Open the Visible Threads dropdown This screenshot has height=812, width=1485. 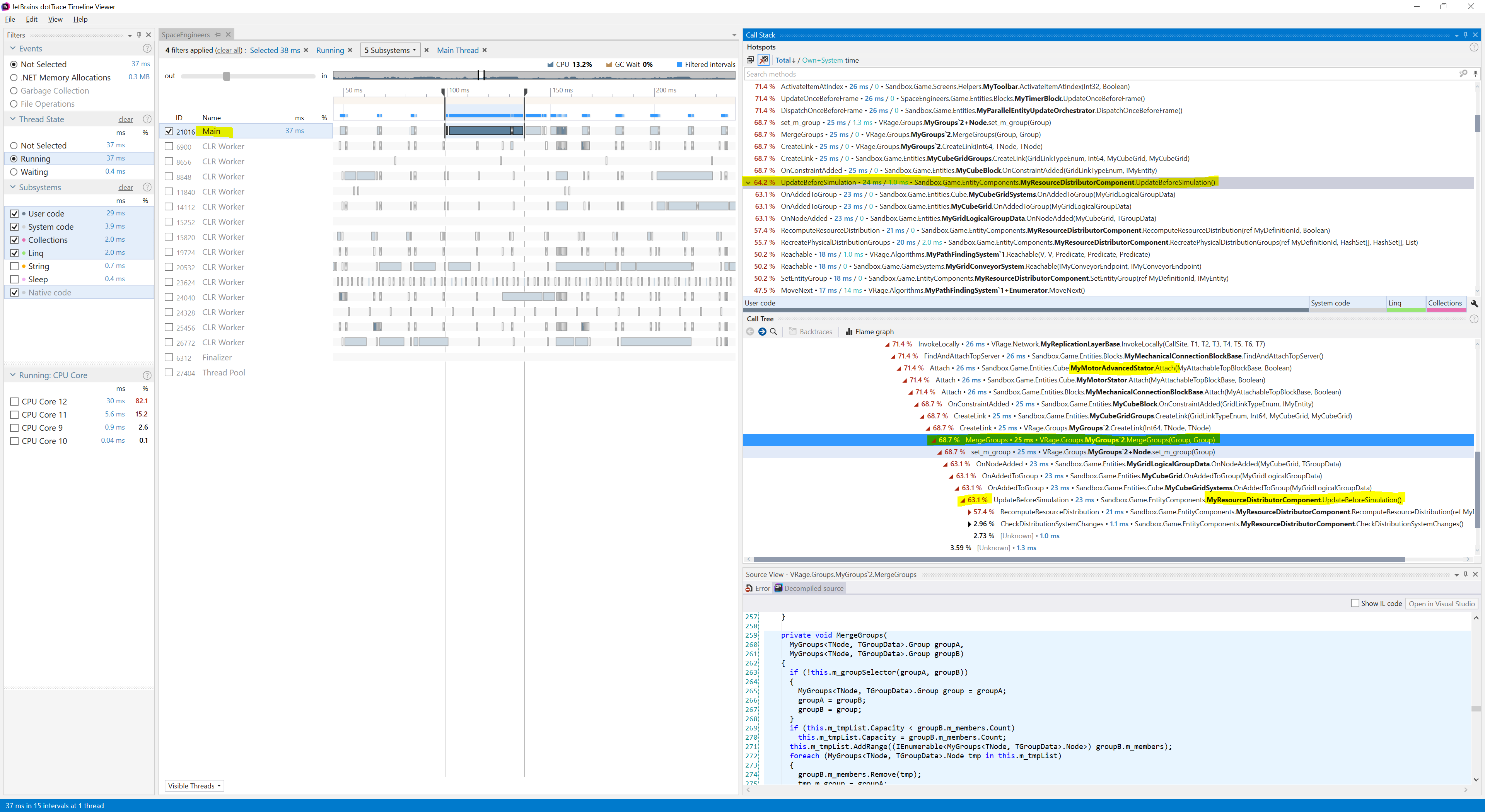tap(194, 786)
